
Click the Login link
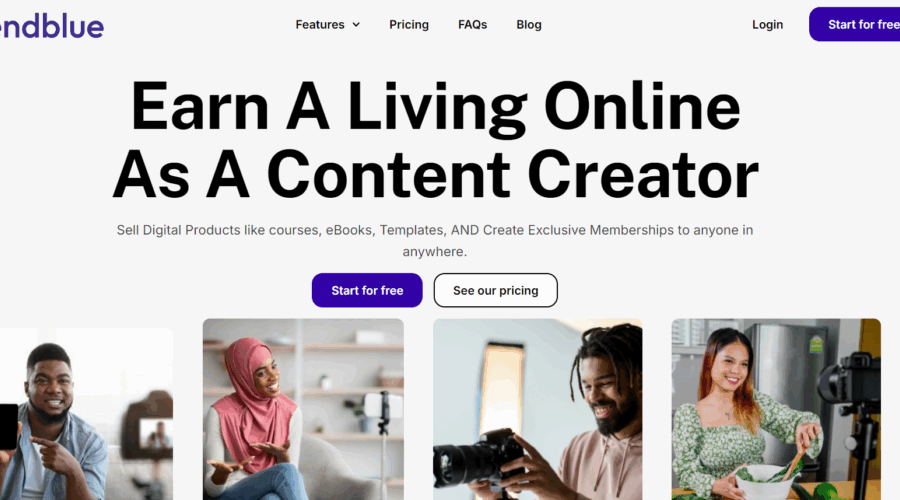coord(767,25)
